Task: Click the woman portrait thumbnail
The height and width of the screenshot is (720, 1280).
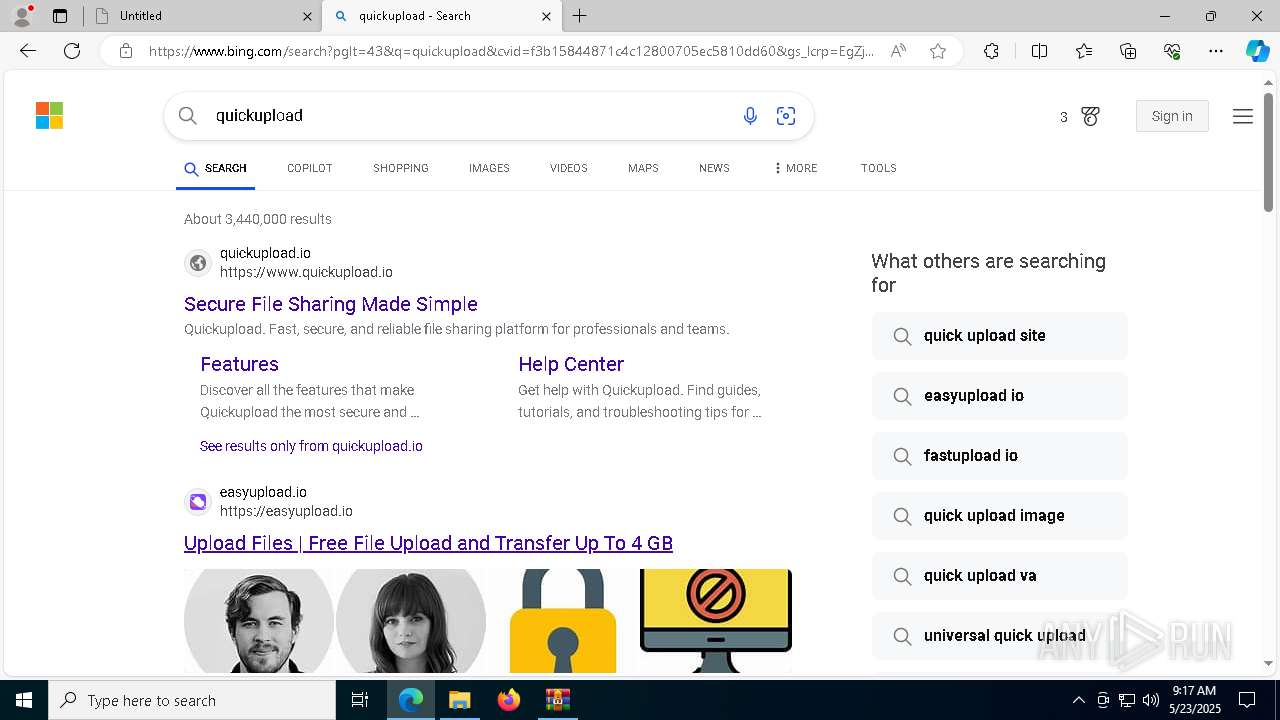Action: (x=411, y=621)
